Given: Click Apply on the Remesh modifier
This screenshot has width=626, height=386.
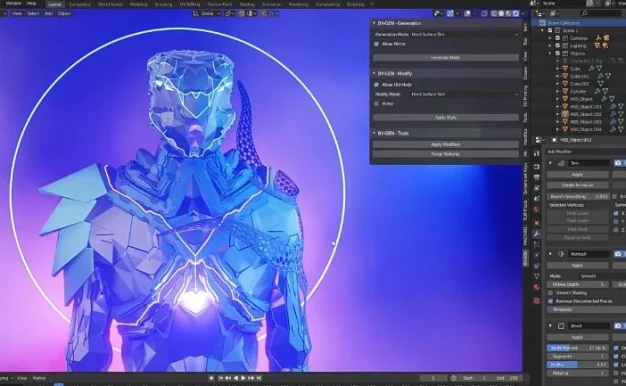Looking at the screenshot, I should click(x=577, y=265).
